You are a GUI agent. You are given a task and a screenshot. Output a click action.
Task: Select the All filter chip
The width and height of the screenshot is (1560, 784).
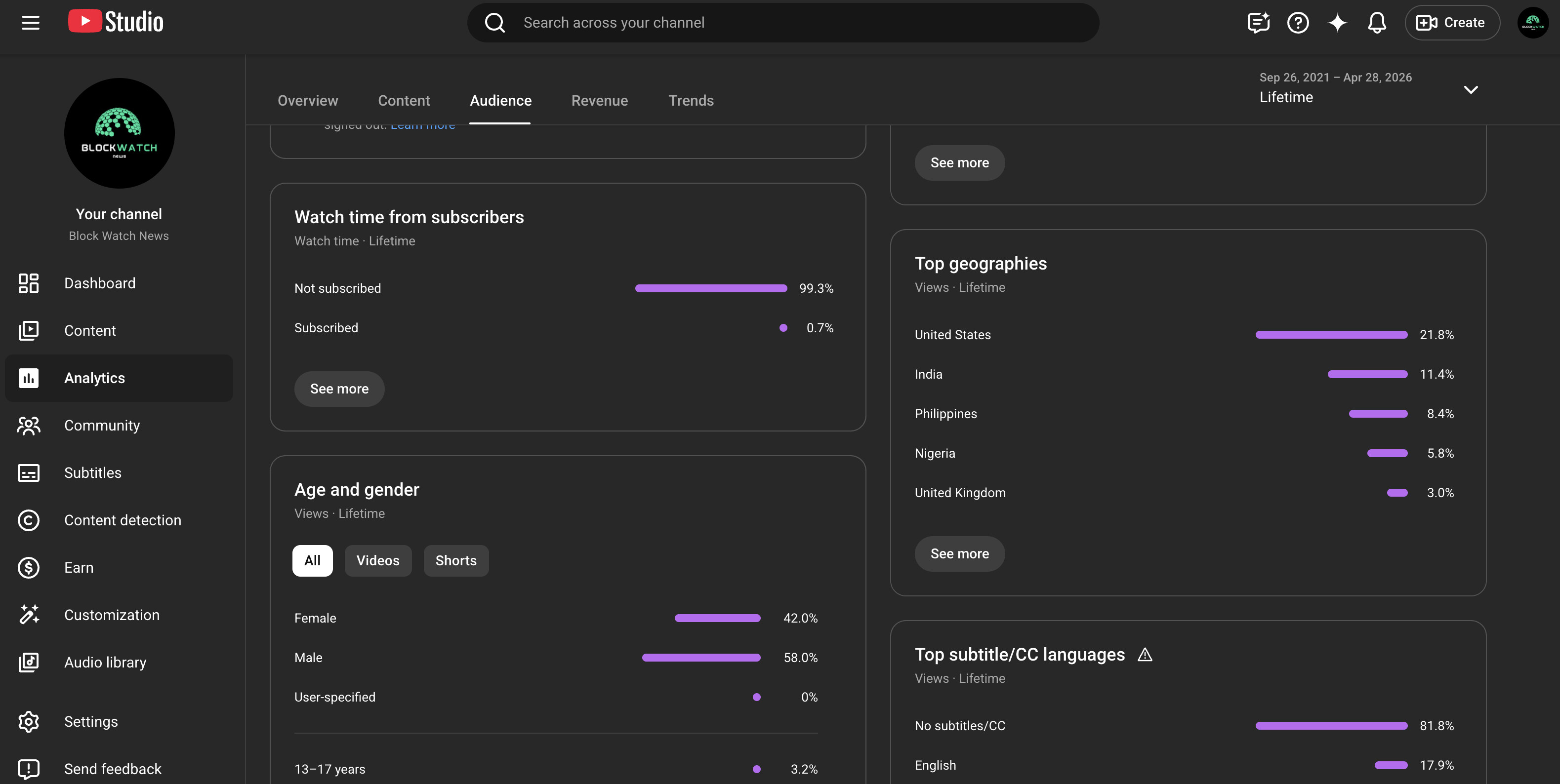click(313, 561)
